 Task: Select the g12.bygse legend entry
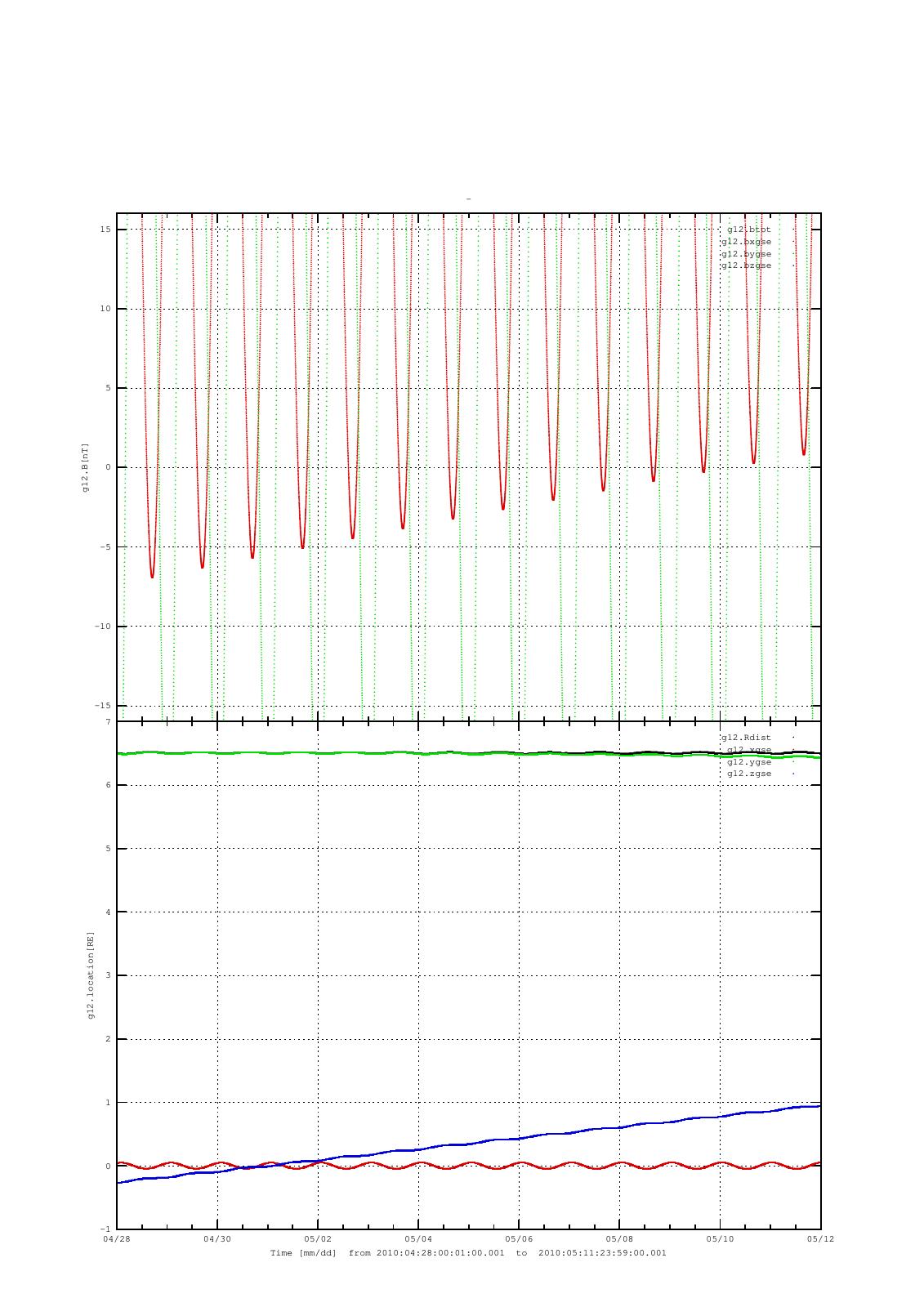(746, 254)
